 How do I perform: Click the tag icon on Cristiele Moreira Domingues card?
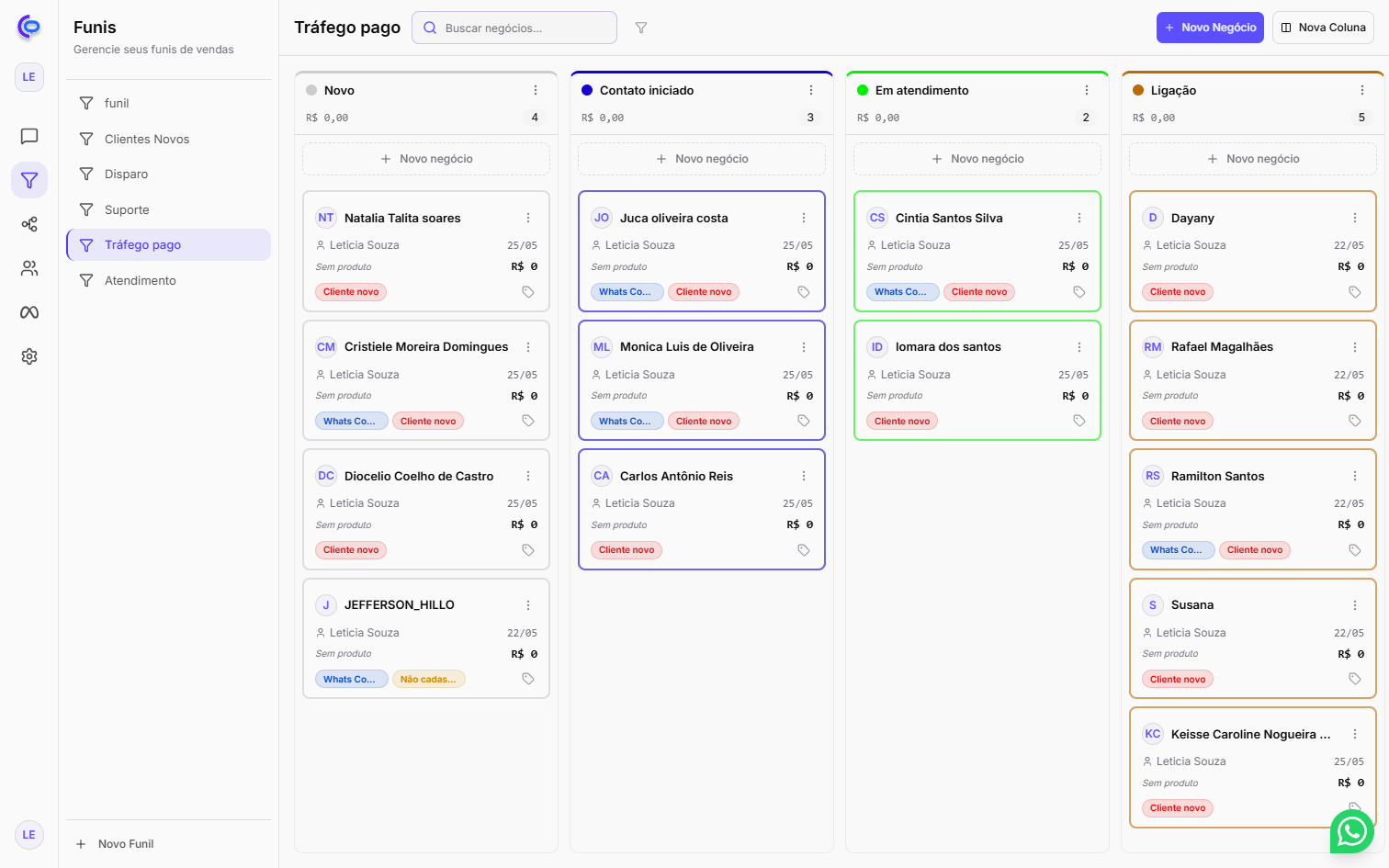point(528,421)
